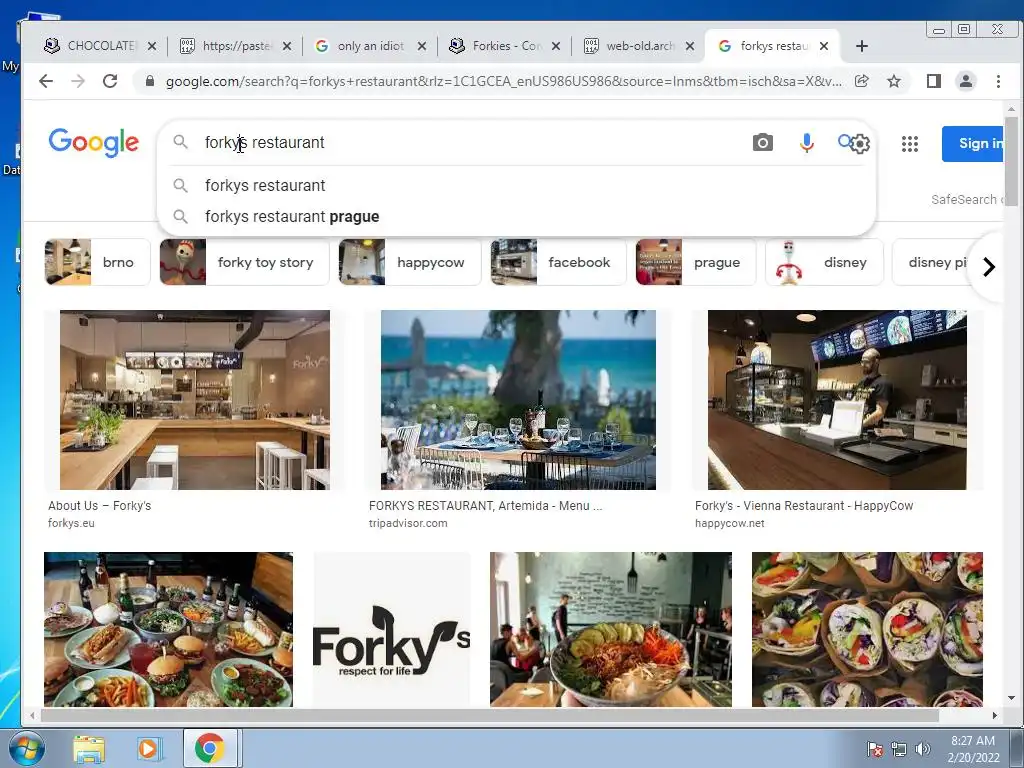Open network icon in system tray

tap(899, 749)
